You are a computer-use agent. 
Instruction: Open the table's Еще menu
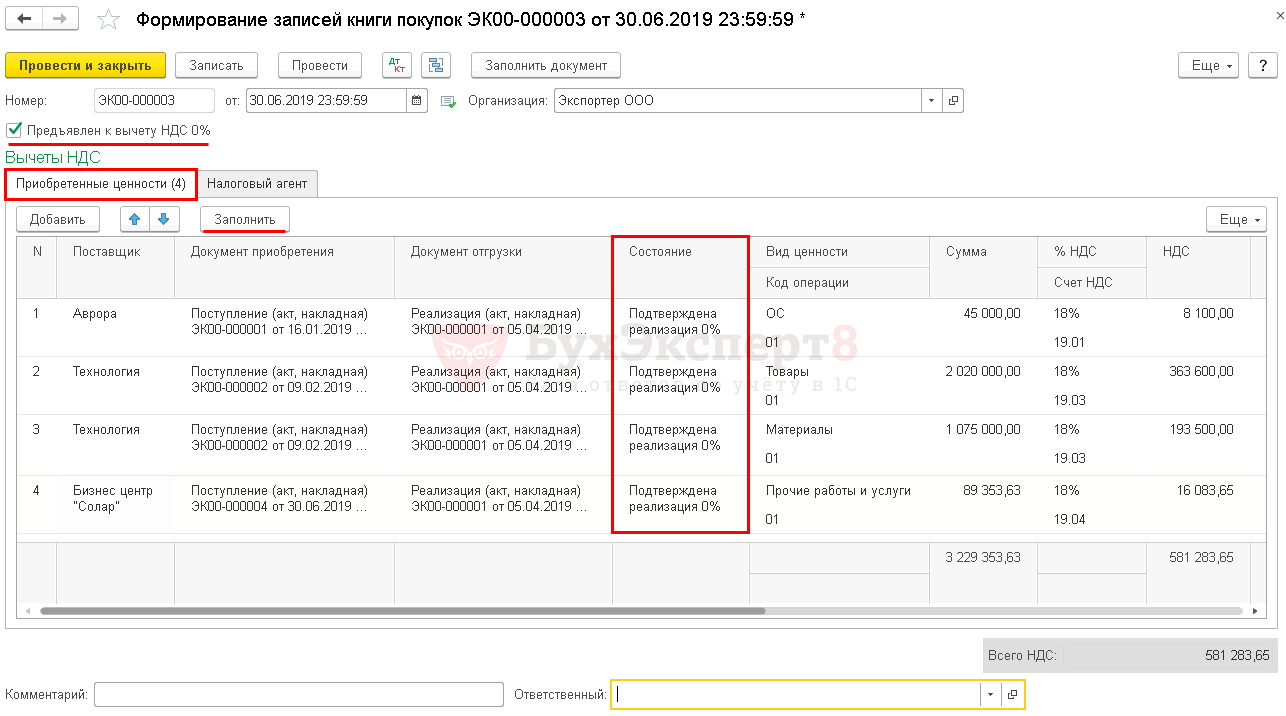[1237, 219]
